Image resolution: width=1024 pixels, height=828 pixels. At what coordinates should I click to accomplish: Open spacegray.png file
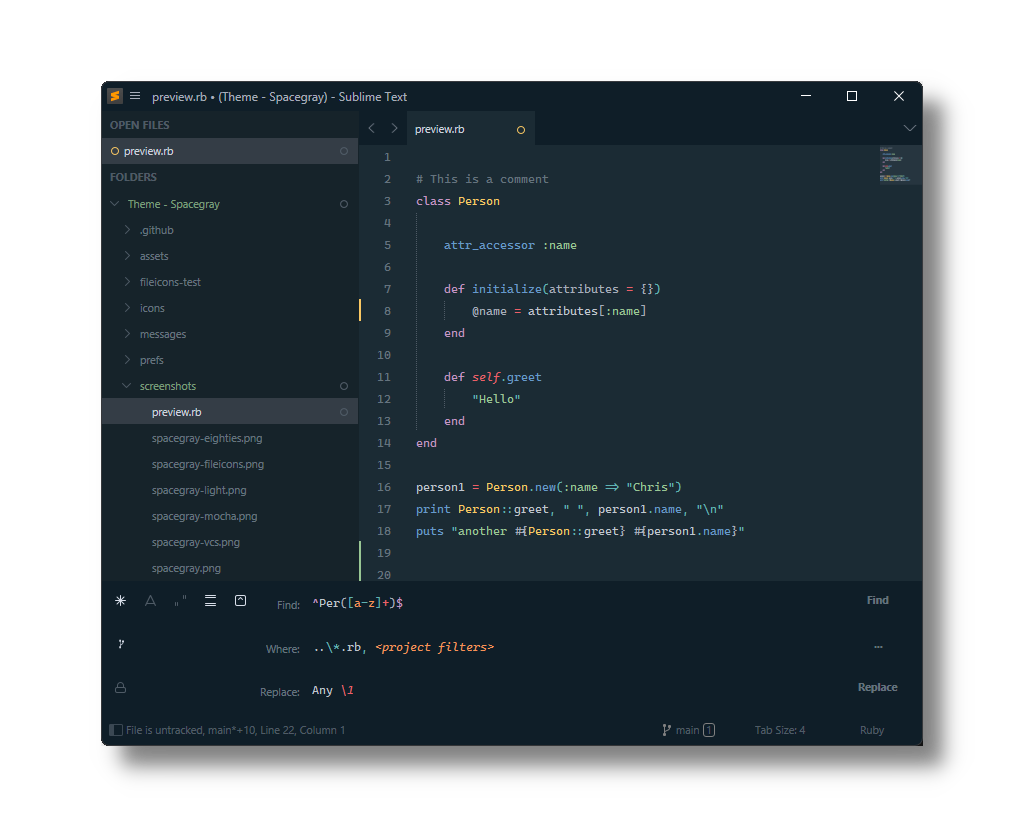186,568
